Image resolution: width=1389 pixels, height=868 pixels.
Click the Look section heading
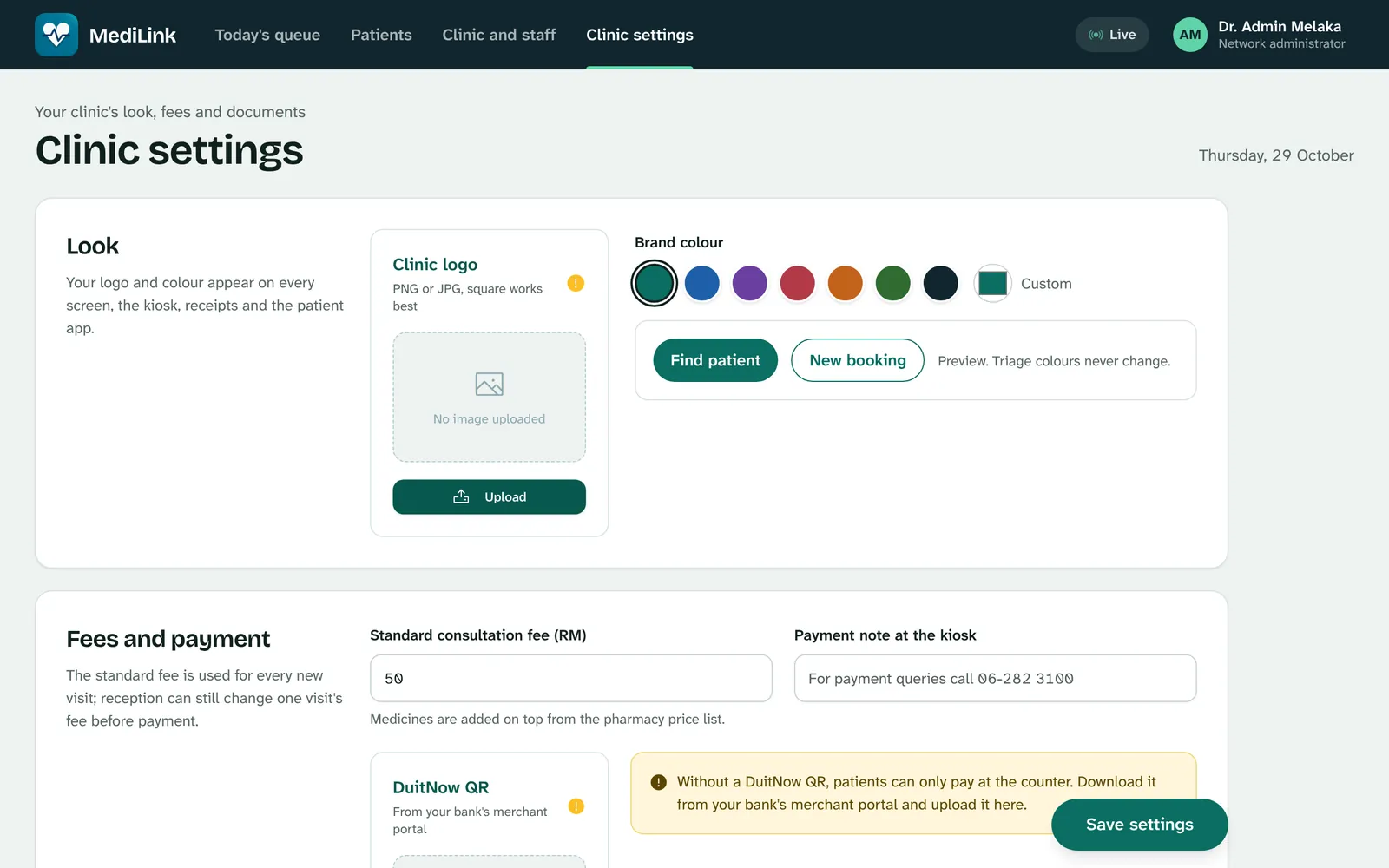[93, 246]
